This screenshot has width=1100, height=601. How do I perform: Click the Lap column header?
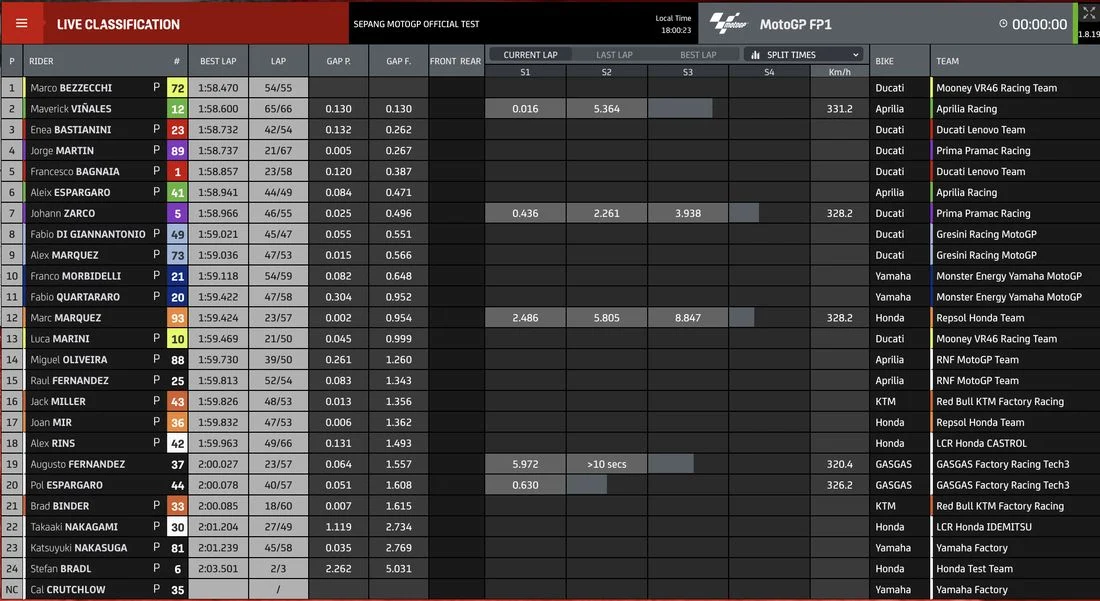[279, 61]
